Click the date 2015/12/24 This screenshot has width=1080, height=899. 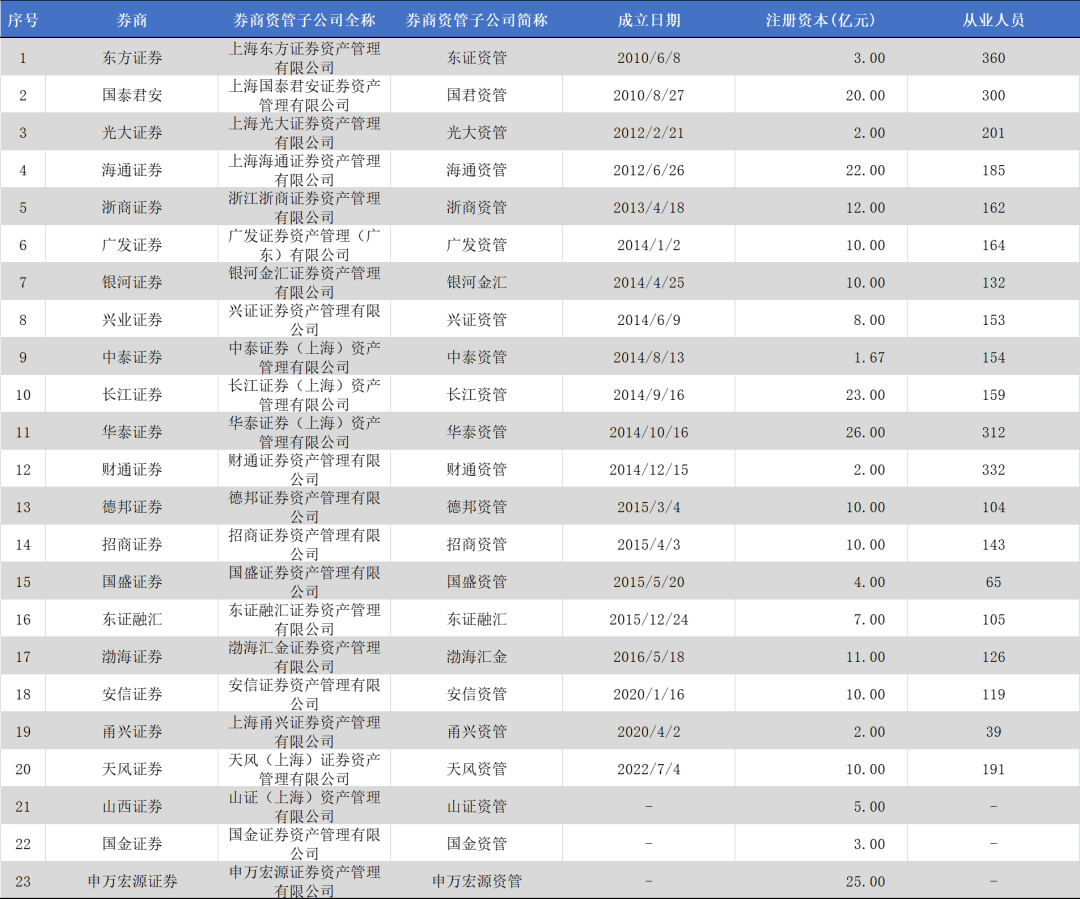point(649,619)
